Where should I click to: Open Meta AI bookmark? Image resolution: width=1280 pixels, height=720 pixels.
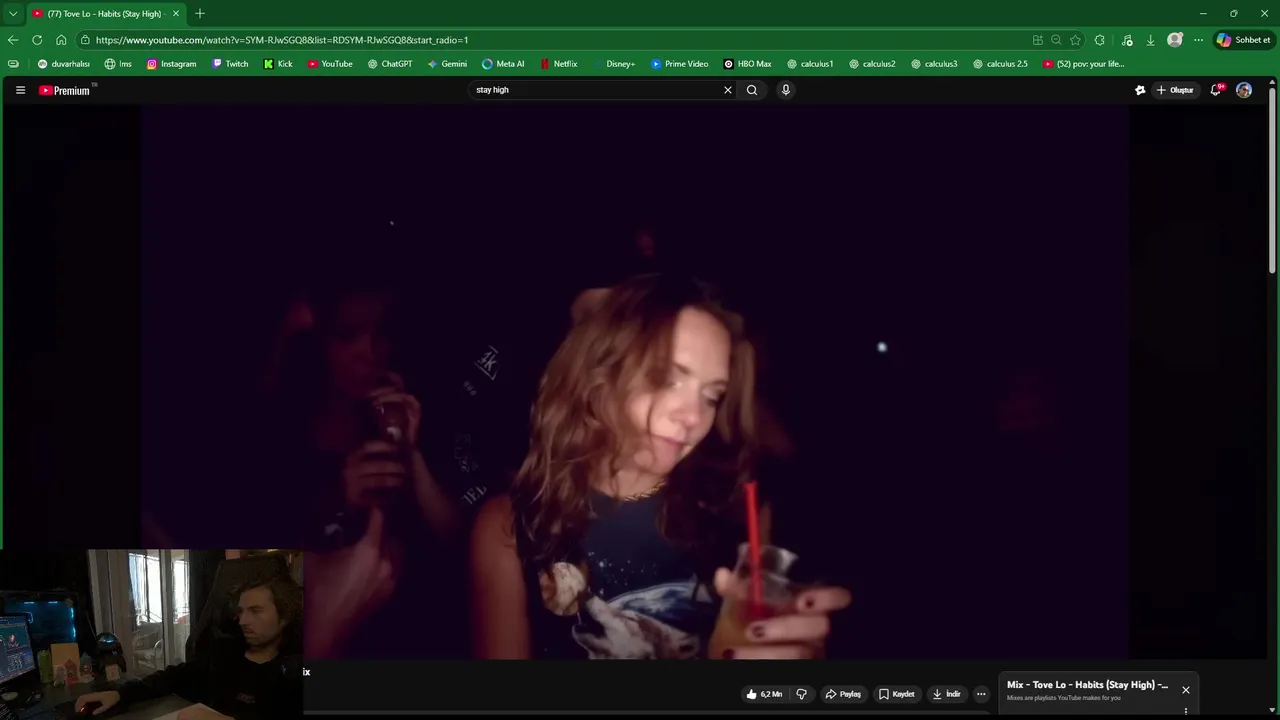[x=503, y=64]
